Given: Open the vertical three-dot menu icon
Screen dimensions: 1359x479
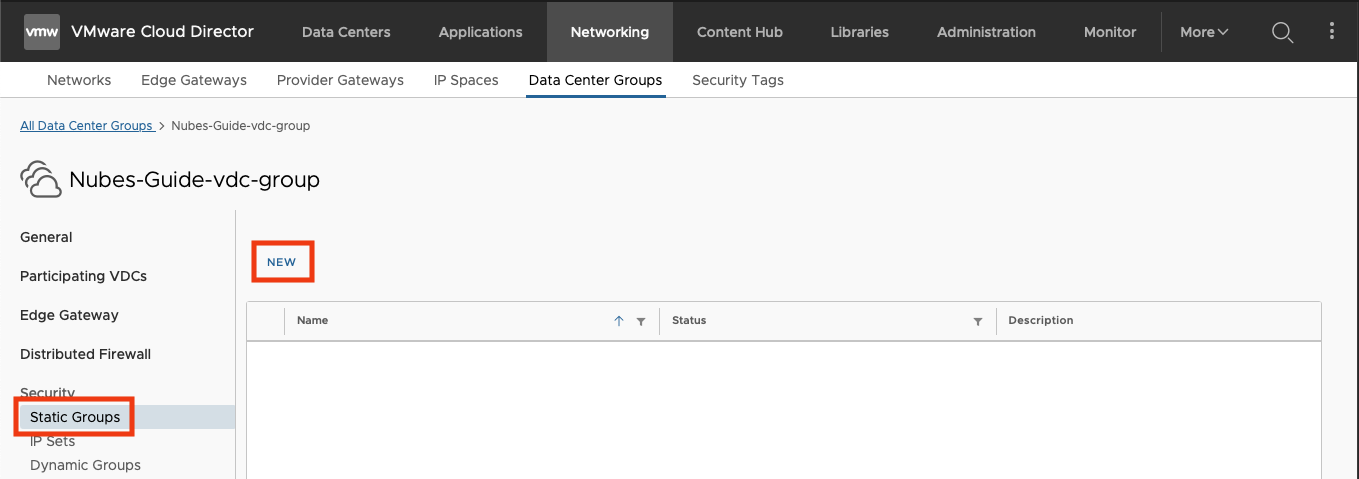Looking at the screenshot, I should 1332,31.
